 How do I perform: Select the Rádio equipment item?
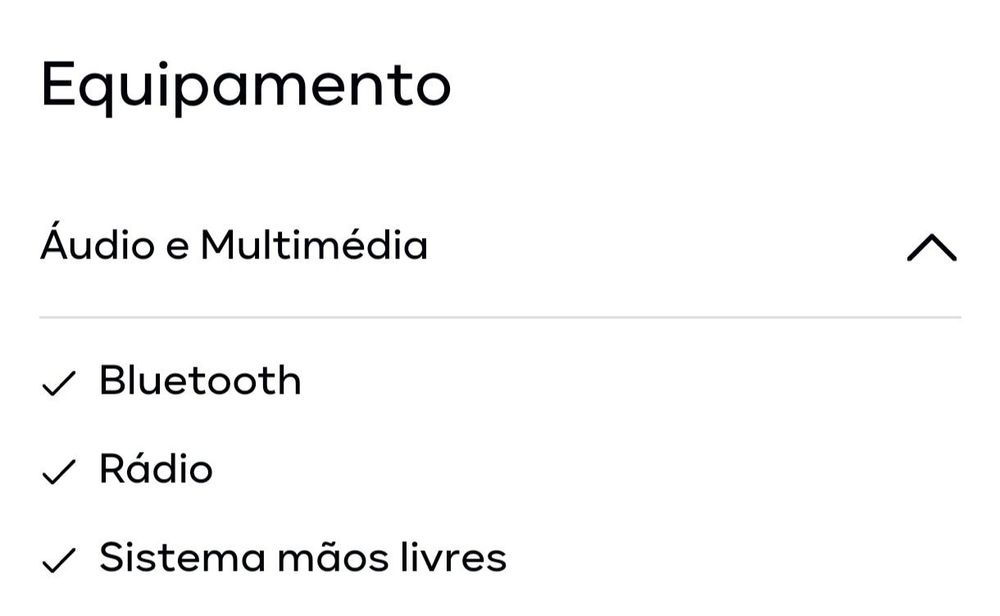[156, 469]
